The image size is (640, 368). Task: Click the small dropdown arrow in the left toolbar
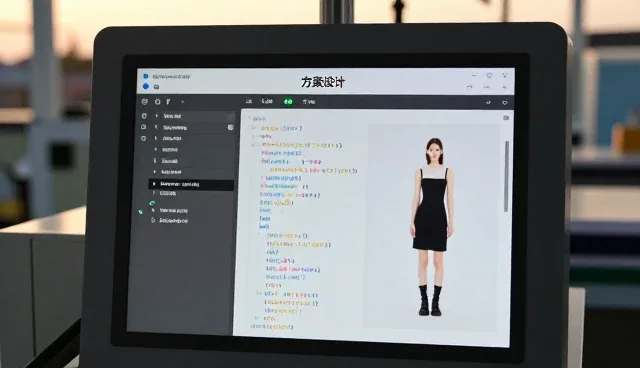[x=182, y=102]
